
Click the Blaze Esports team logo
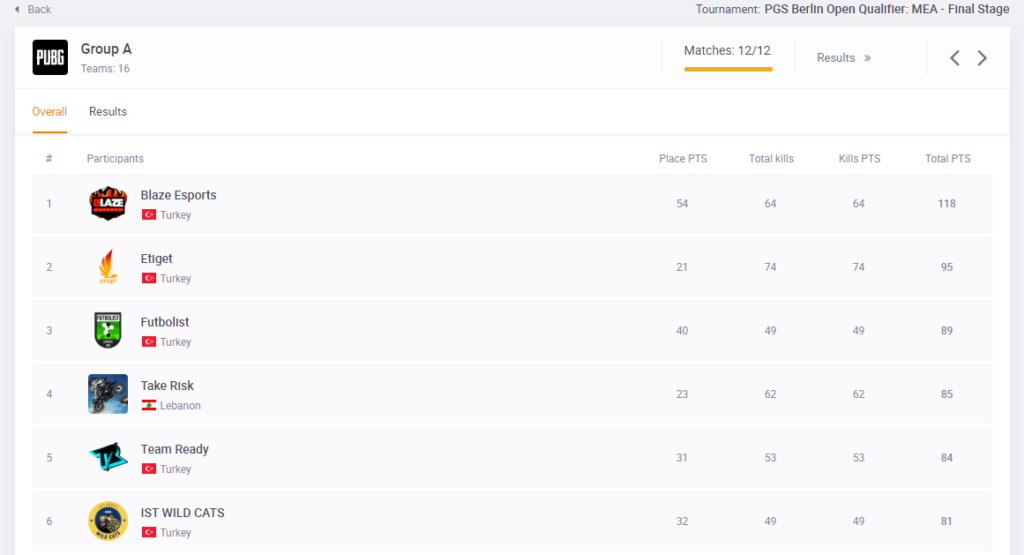point(108,204)
